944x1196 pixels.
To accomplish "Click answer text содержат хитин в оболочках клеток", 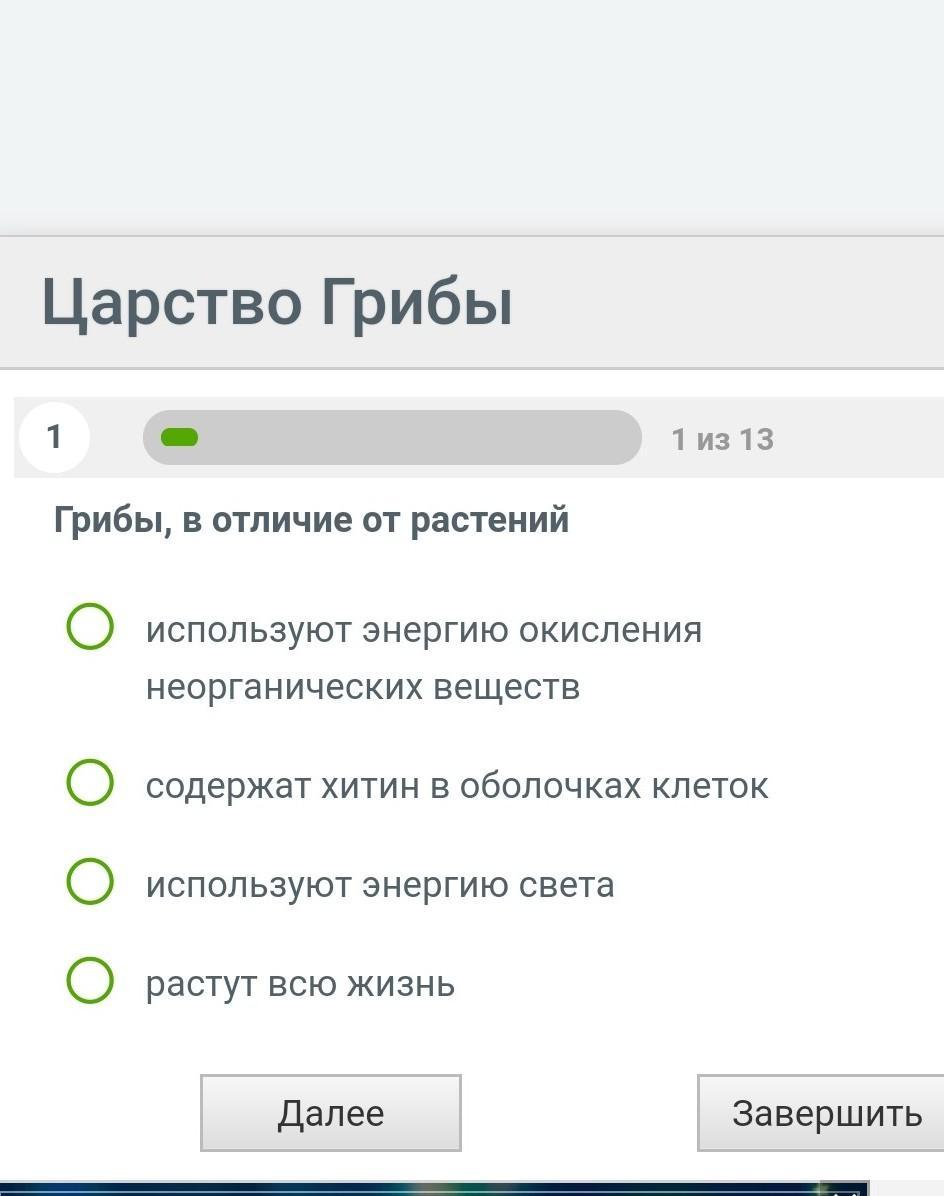I will pos(457,786).
